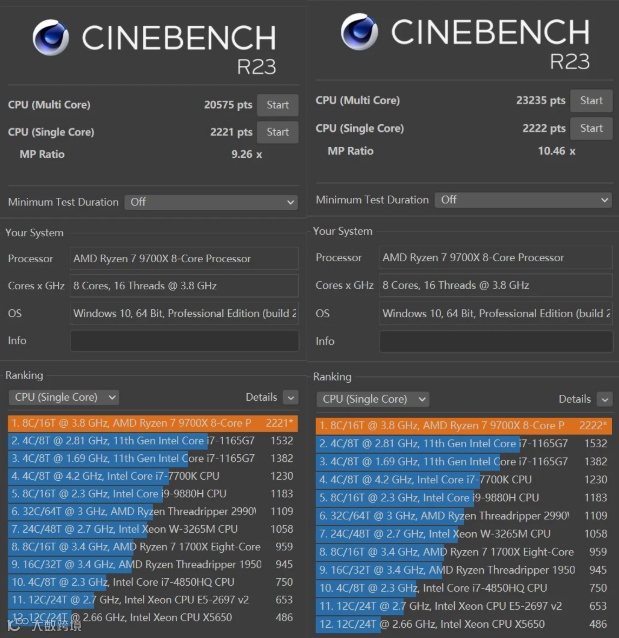Screen dimensions: 619x638
Task: Select Xeon X5650 row in right ranking
Action: tap(464, 624)
